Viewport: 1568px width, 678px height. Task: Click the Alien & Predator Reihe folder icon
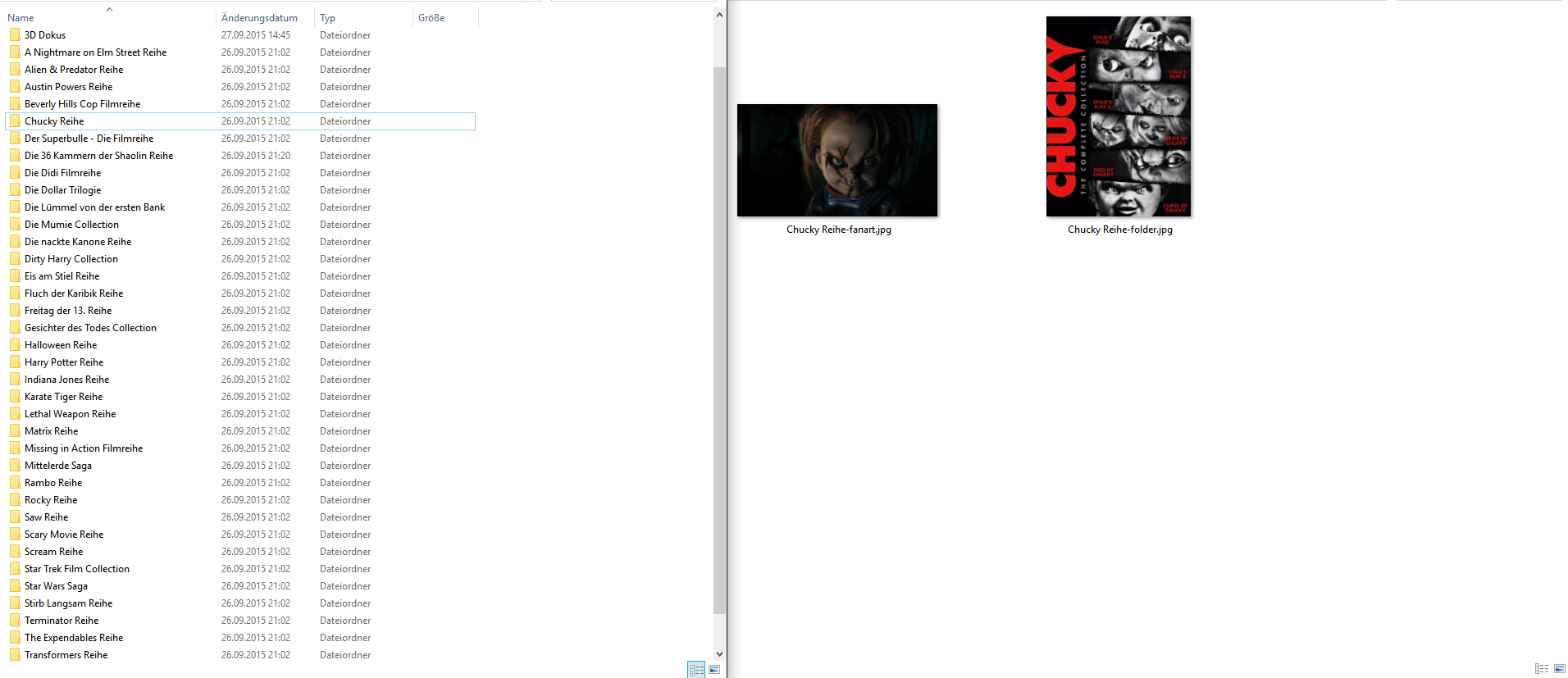pos(15,70)
